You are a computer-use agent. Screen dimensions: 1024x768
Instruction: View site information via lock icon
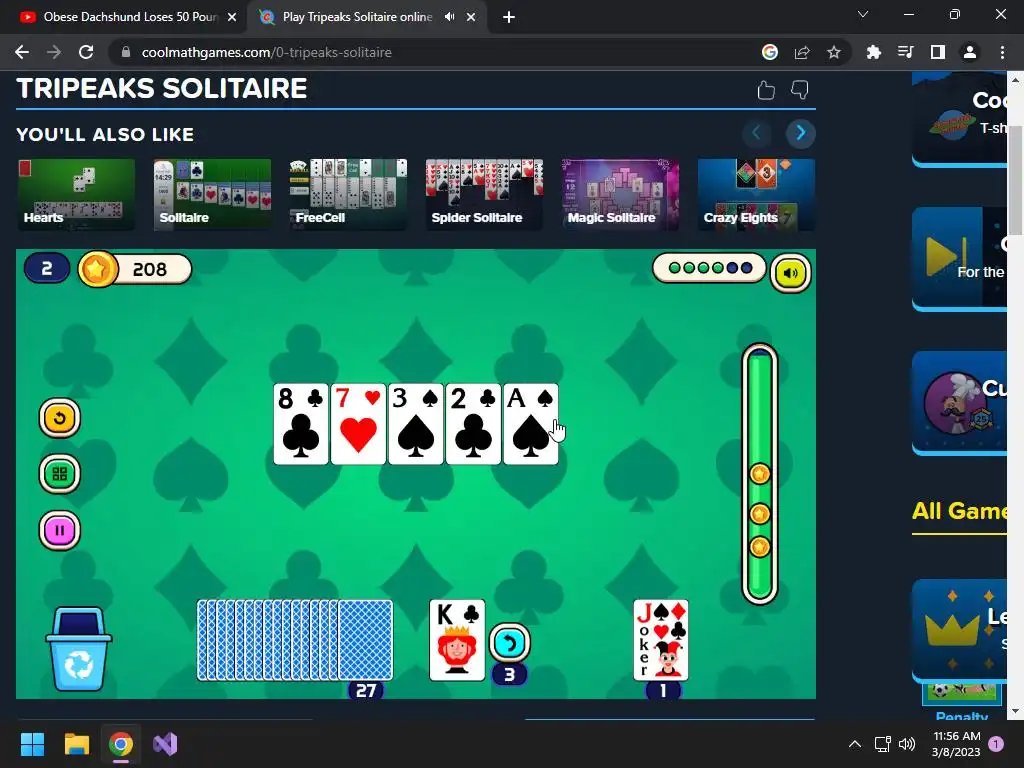click(x=125, y=52)
